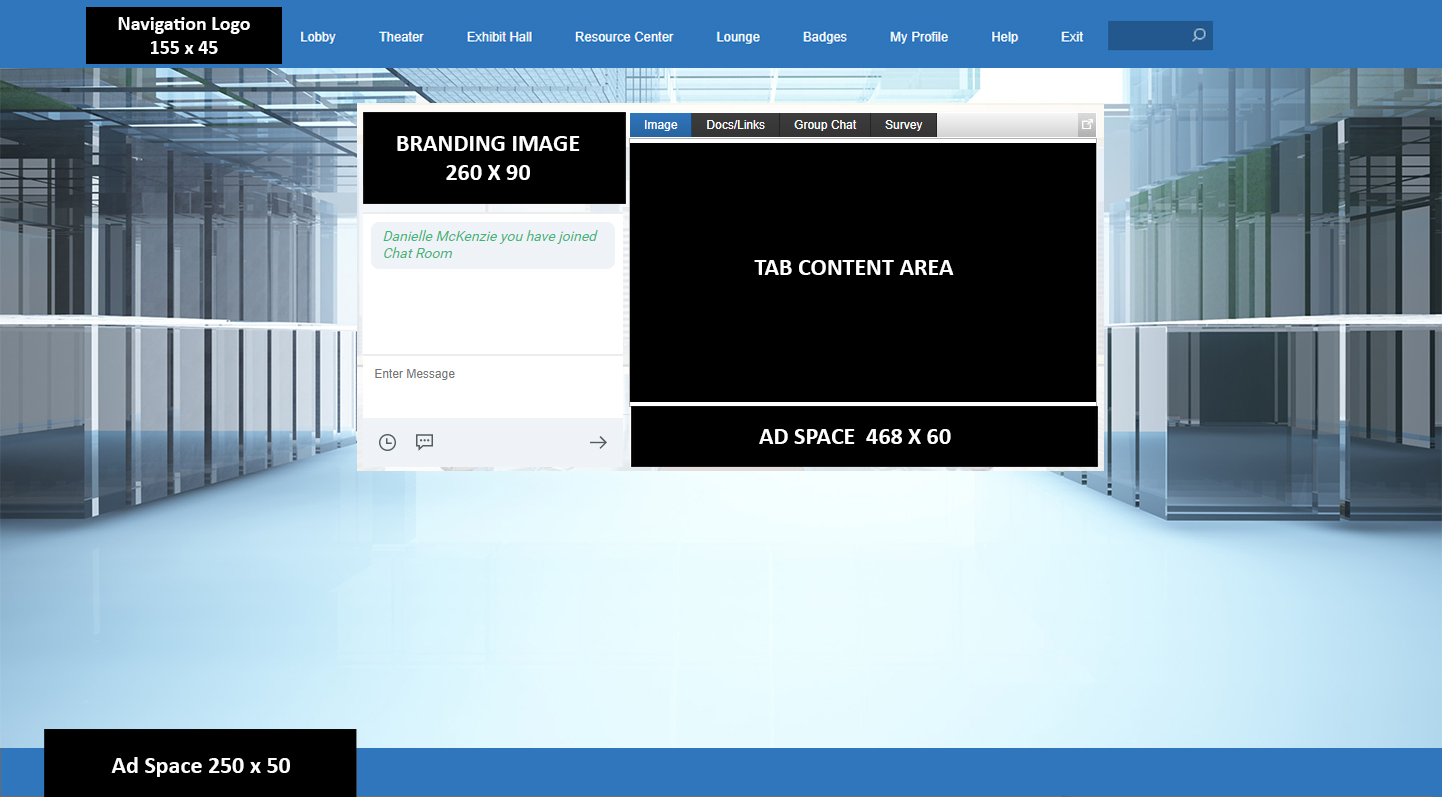Click the navigation bar search field

[x=1160, y=35]
